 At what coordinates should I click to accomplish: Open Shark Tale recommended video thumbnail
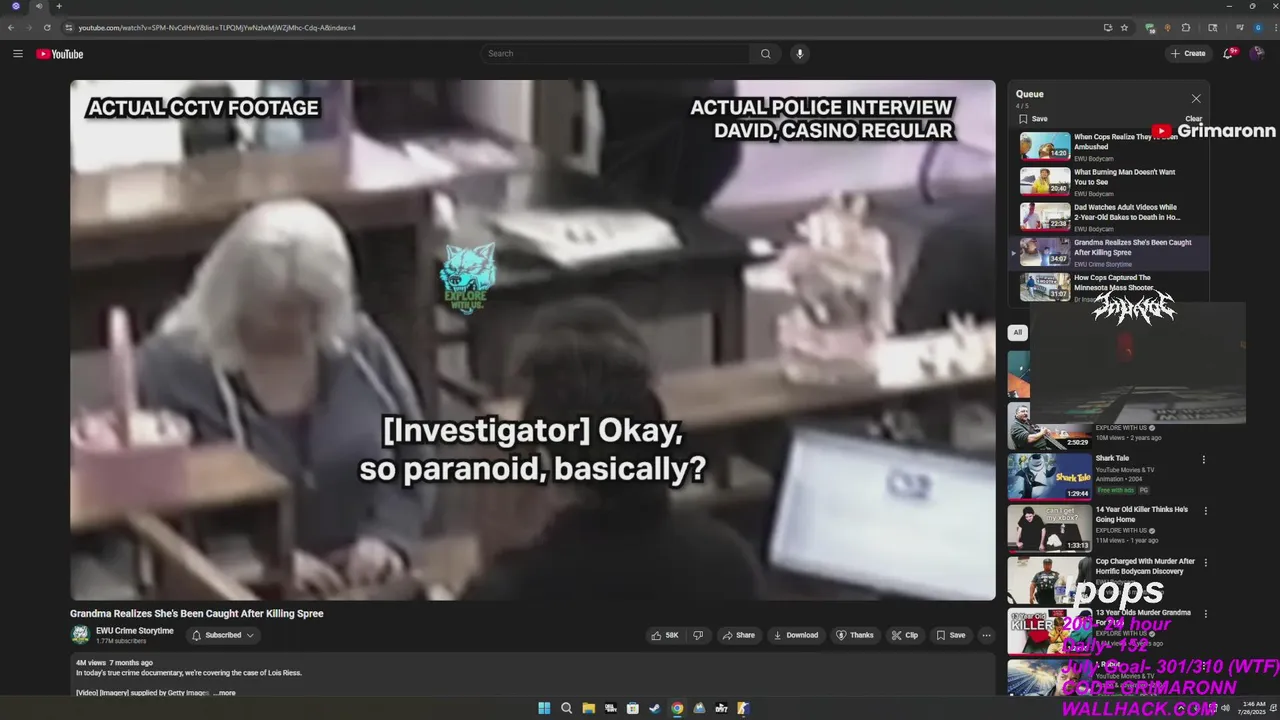pyautogui.click(x=1049, y=476)
